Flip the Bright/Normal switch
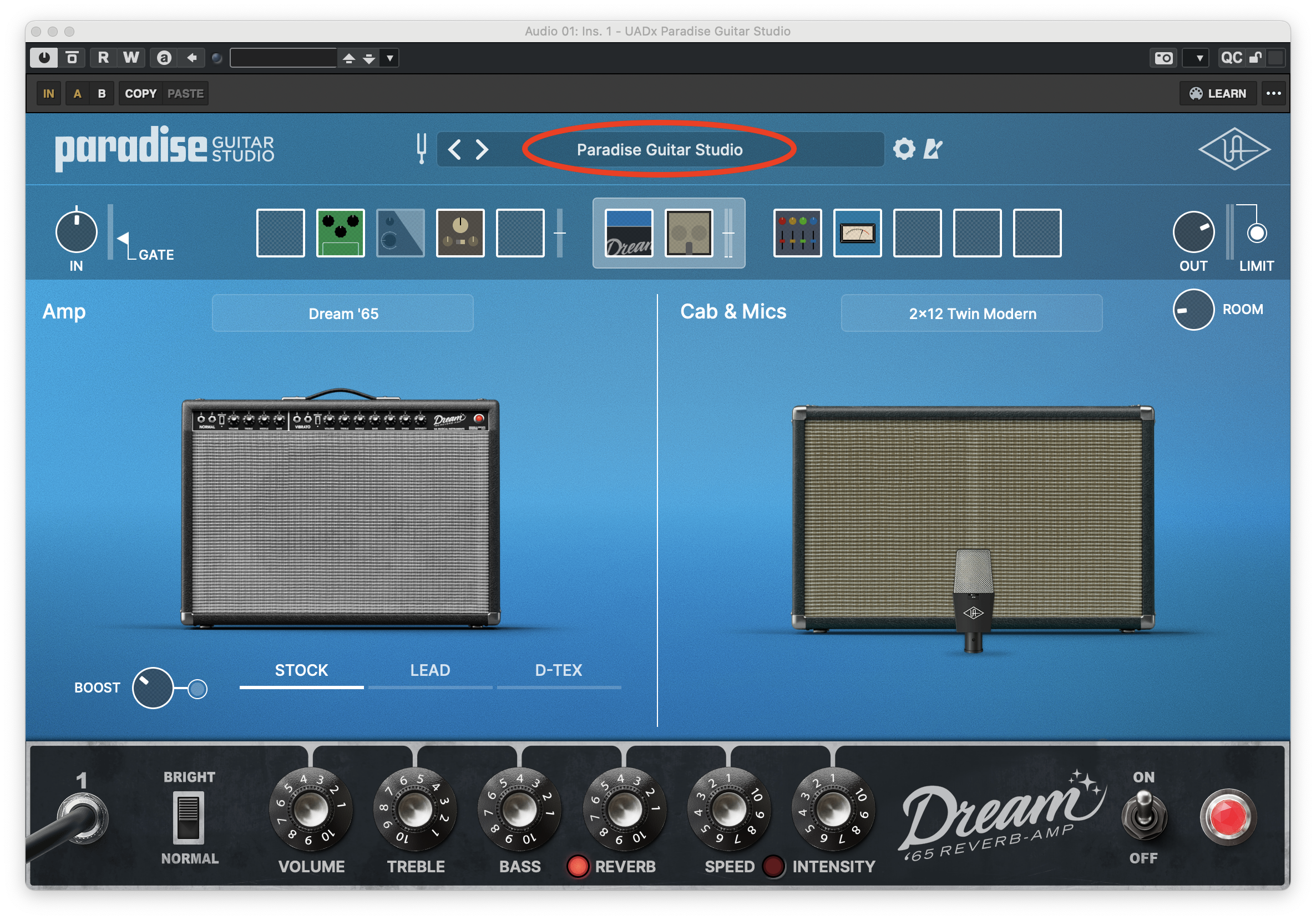 coord(189,817)
